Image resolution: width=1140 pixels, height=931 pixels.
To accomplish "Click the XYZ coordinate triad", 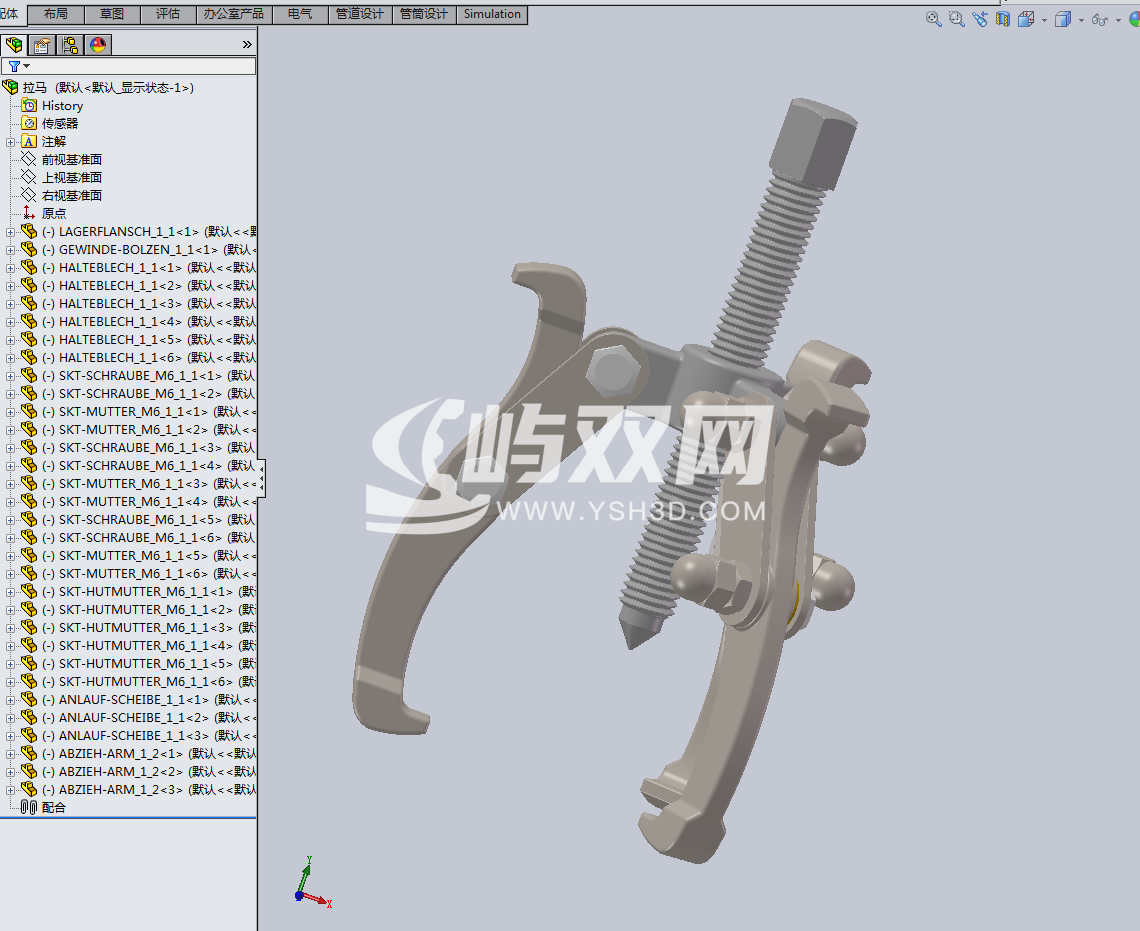I will (313, 883).
